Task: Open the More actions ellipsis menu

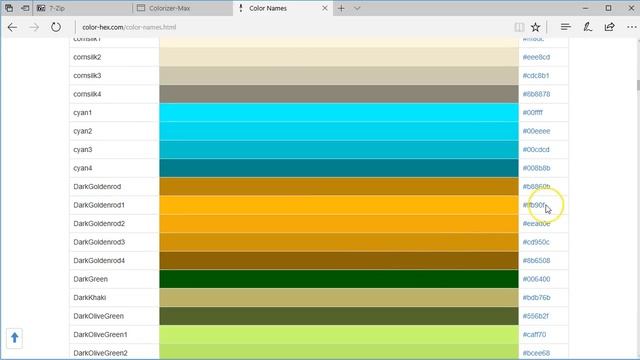Action: [631, 27]
